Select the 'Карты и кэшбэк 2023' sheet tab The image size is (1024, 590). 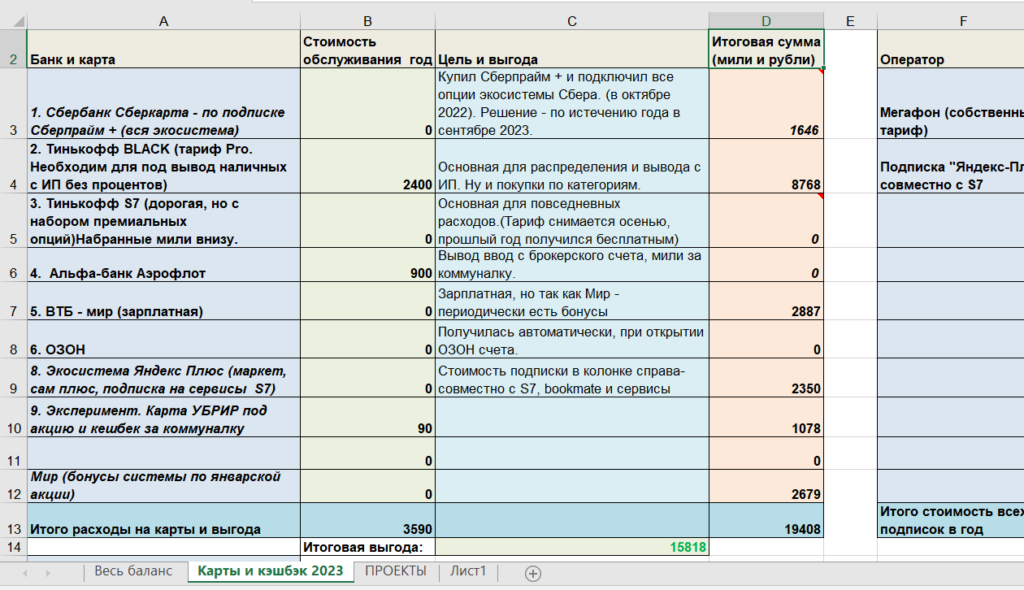(x=270, y=571)
